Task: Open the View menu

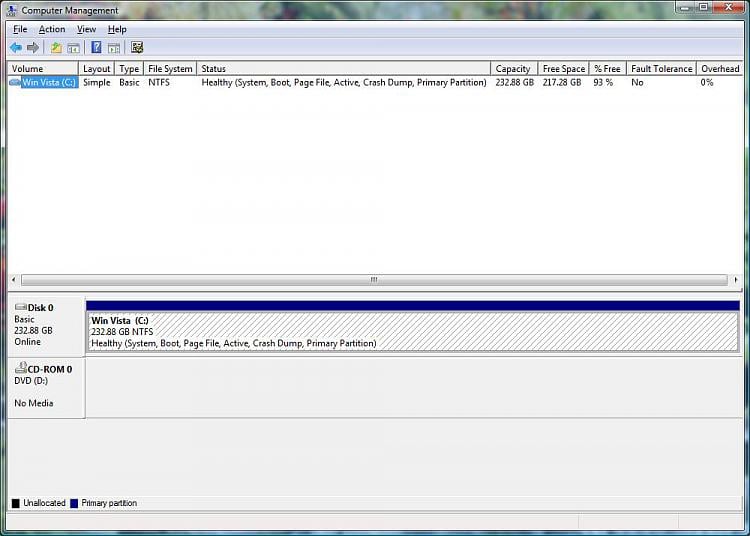Action: (86, 29)
